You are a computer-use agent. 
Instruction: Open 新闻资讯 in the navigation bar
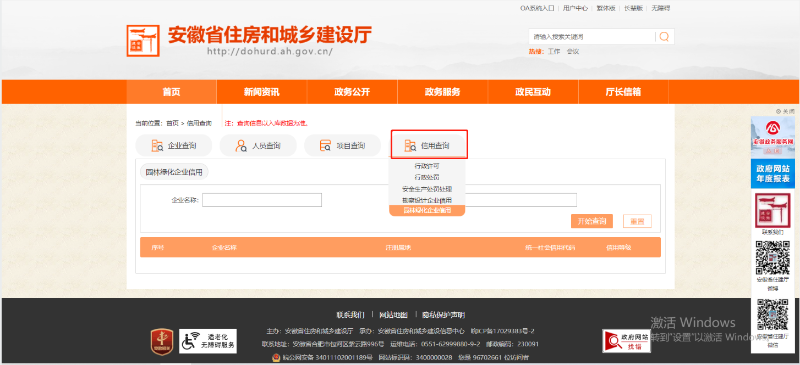262,92
